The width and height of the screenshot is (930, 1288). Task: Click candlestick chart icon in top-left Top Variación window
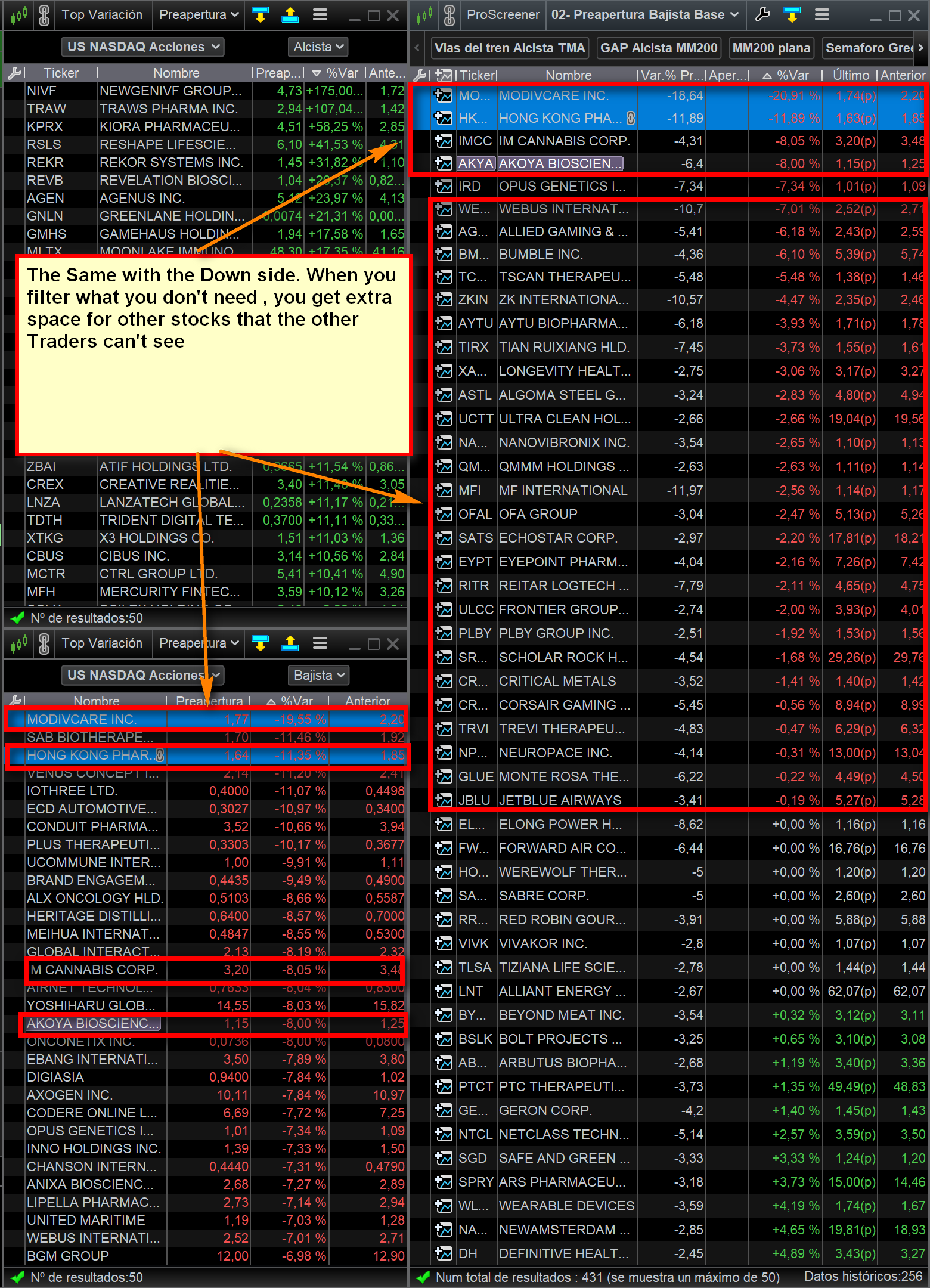[x=19, y=14]
